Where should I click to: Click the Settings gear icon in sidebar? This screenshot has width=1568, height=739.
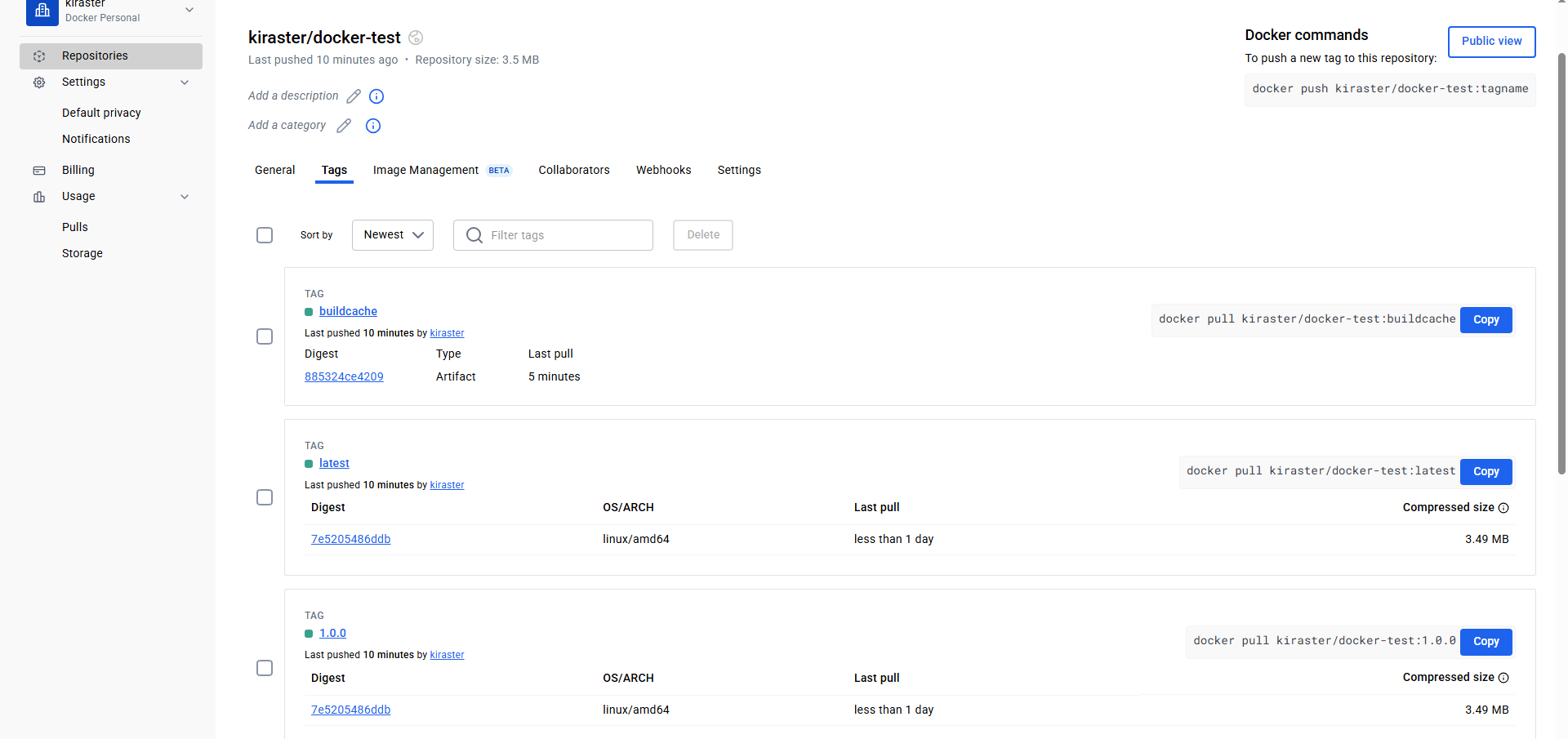[x=39, y=82]
